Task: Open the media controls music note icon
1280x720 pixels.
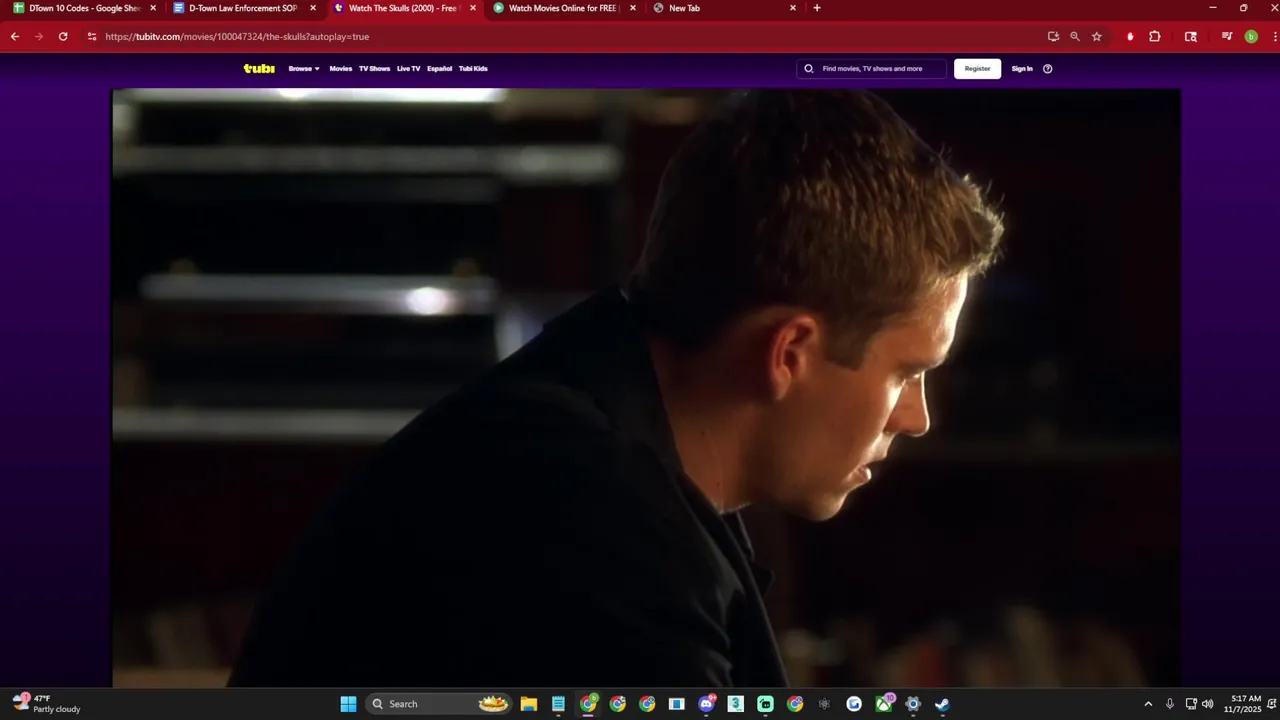Action: coord(1227,36)
